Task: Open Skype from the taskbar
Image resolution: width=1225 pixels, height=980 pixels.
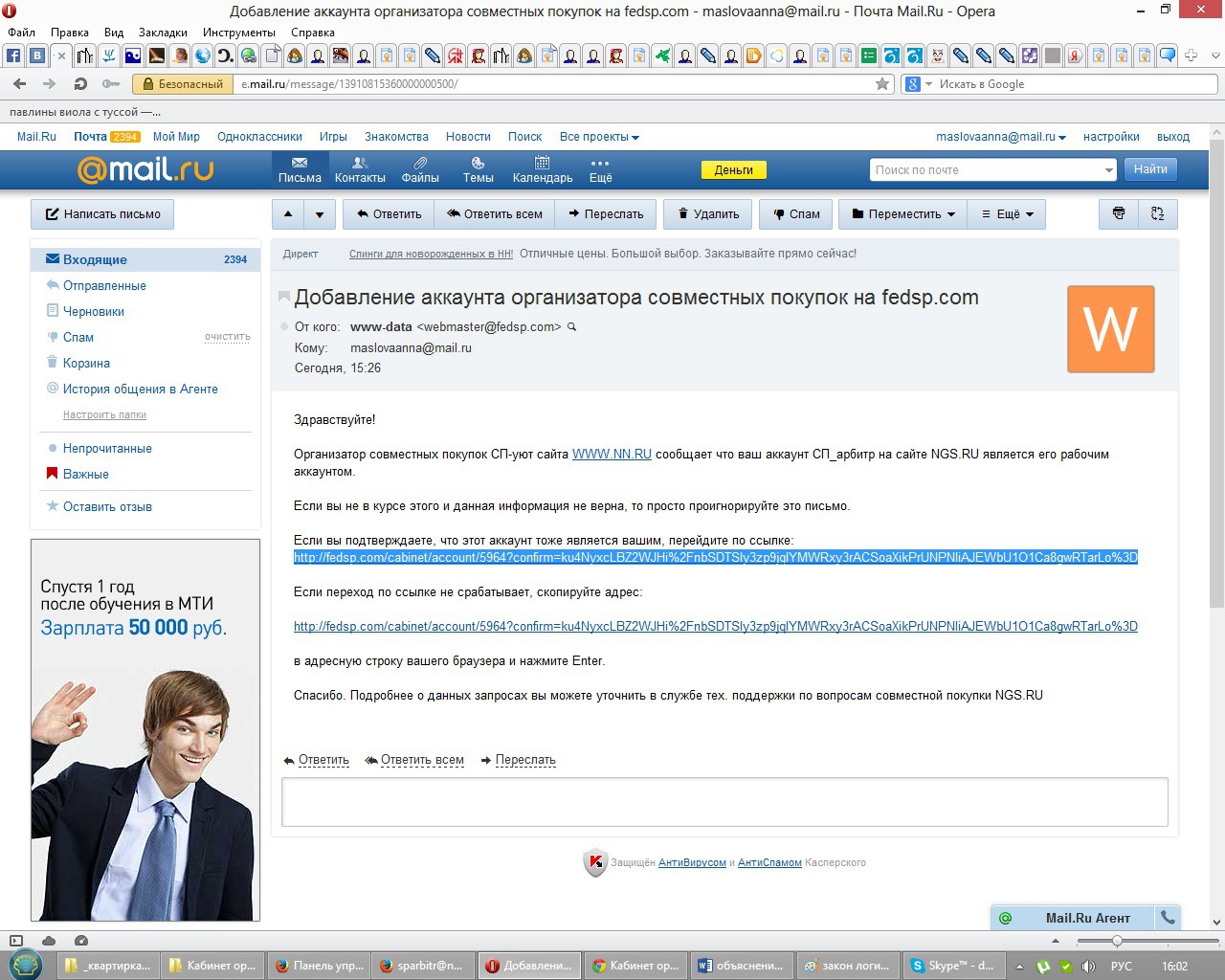Action: [952, 965]
